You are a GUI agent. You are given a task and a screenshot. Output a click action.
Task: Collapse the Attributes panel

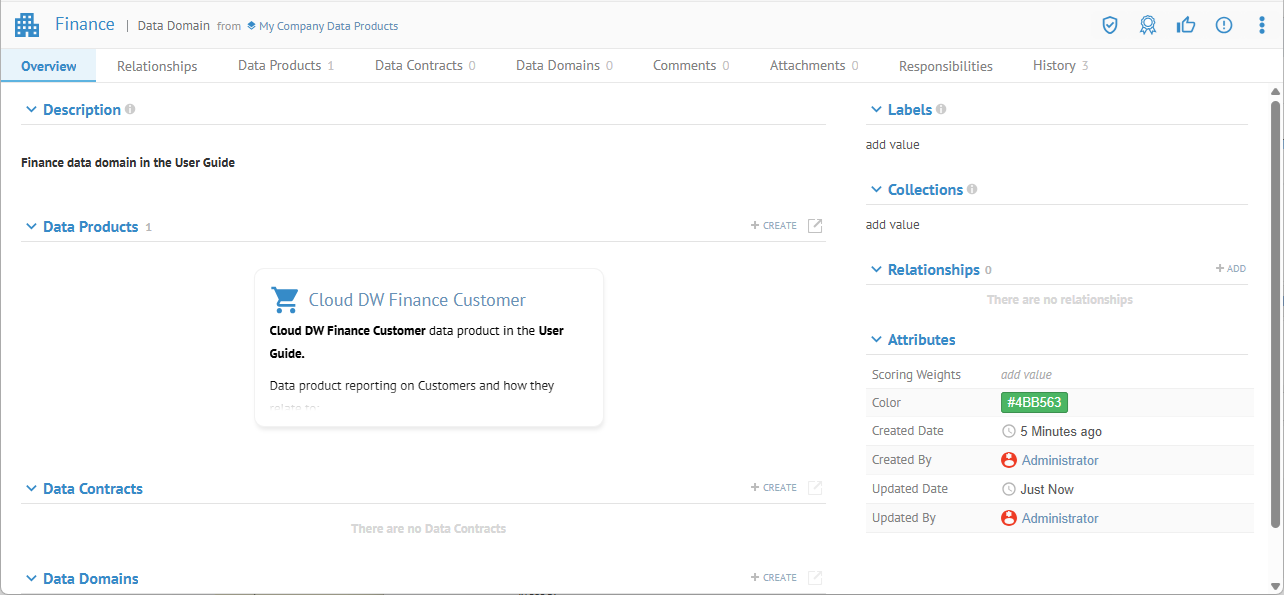click(x=876, y=340)
